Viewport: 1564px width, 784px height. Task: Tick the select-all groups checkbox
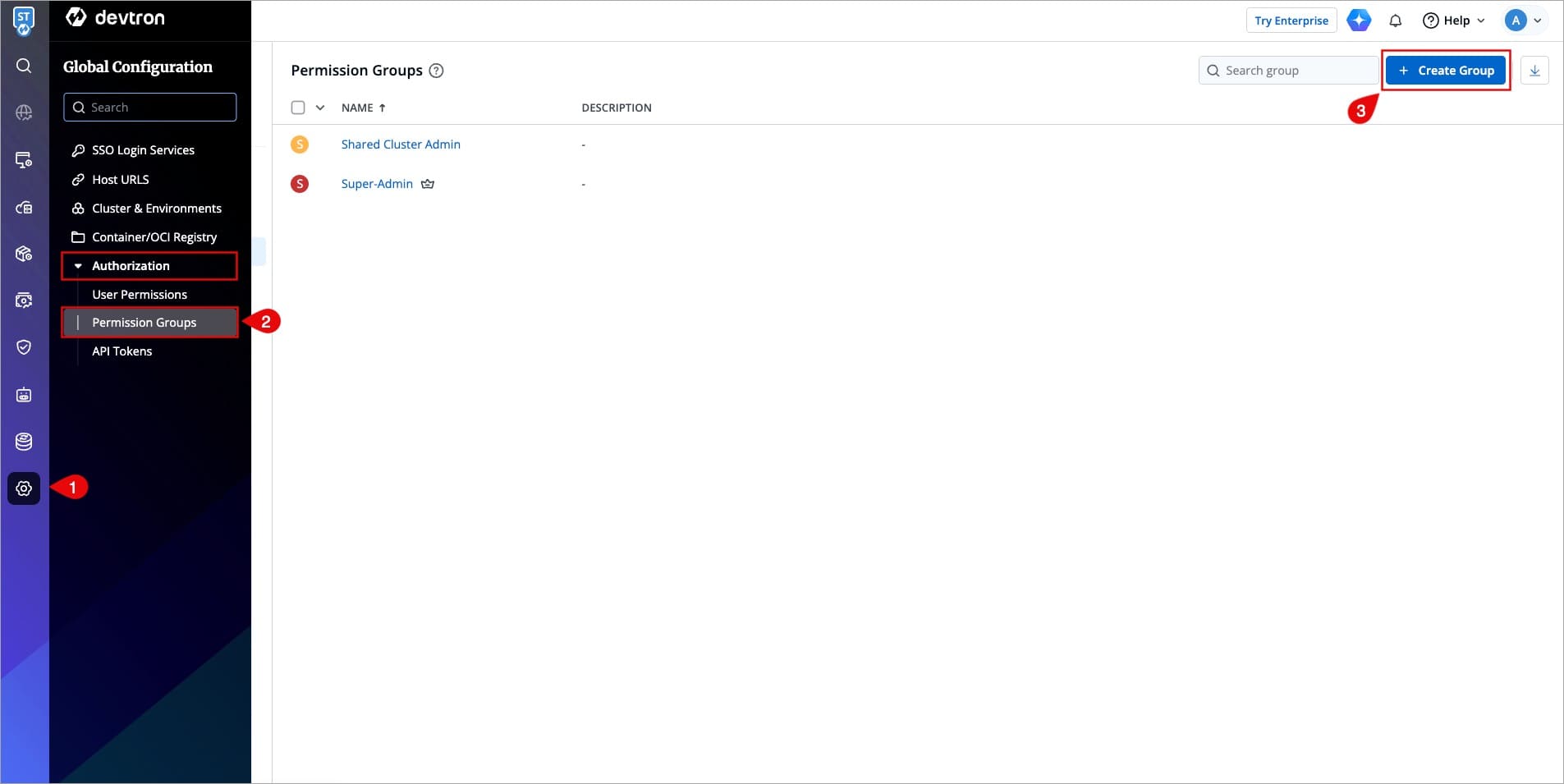coord(298,108)
